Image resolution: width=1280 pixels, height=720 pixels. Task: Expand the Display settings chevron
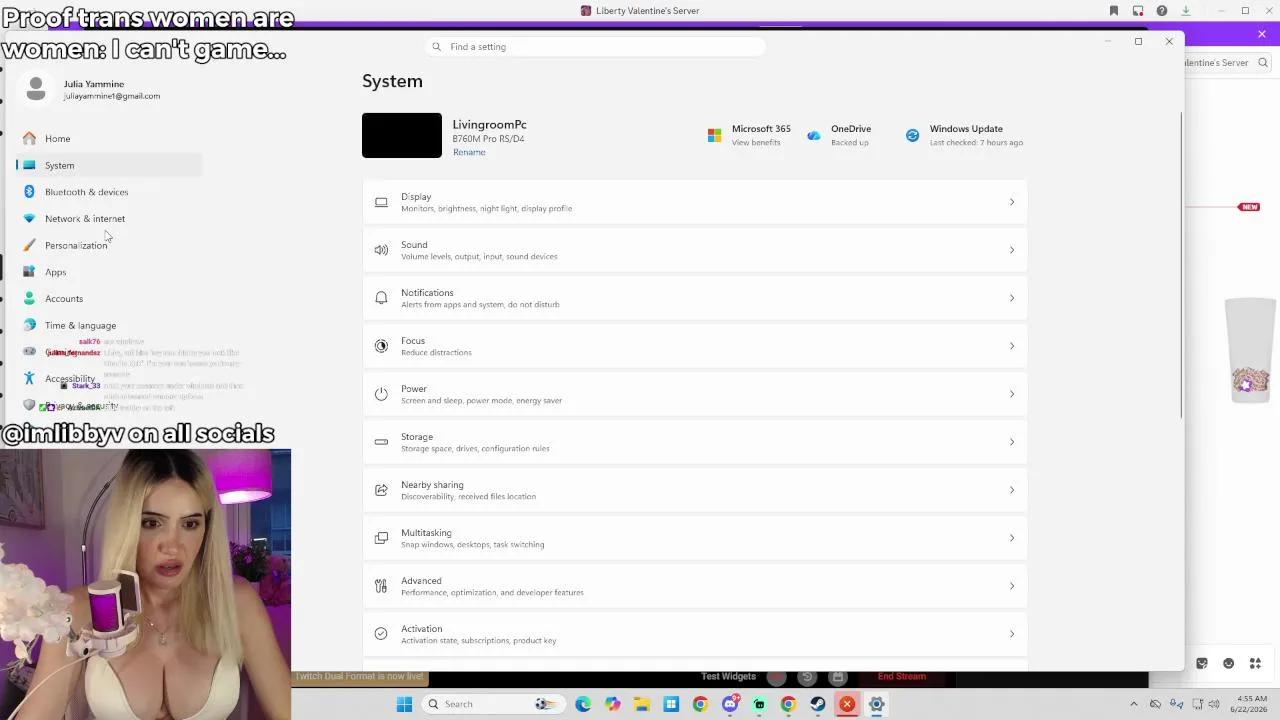[x=1011, y=202]
